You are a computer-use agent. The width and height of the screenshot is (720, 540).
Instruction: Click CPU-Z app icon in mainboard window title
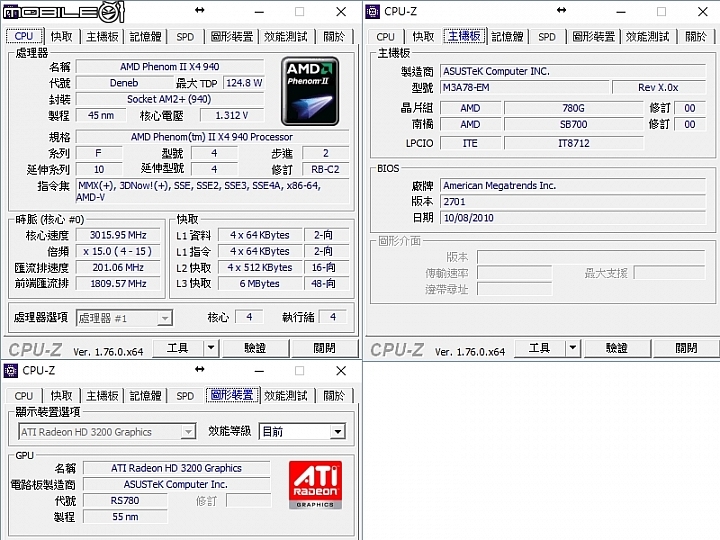point(372,11)
